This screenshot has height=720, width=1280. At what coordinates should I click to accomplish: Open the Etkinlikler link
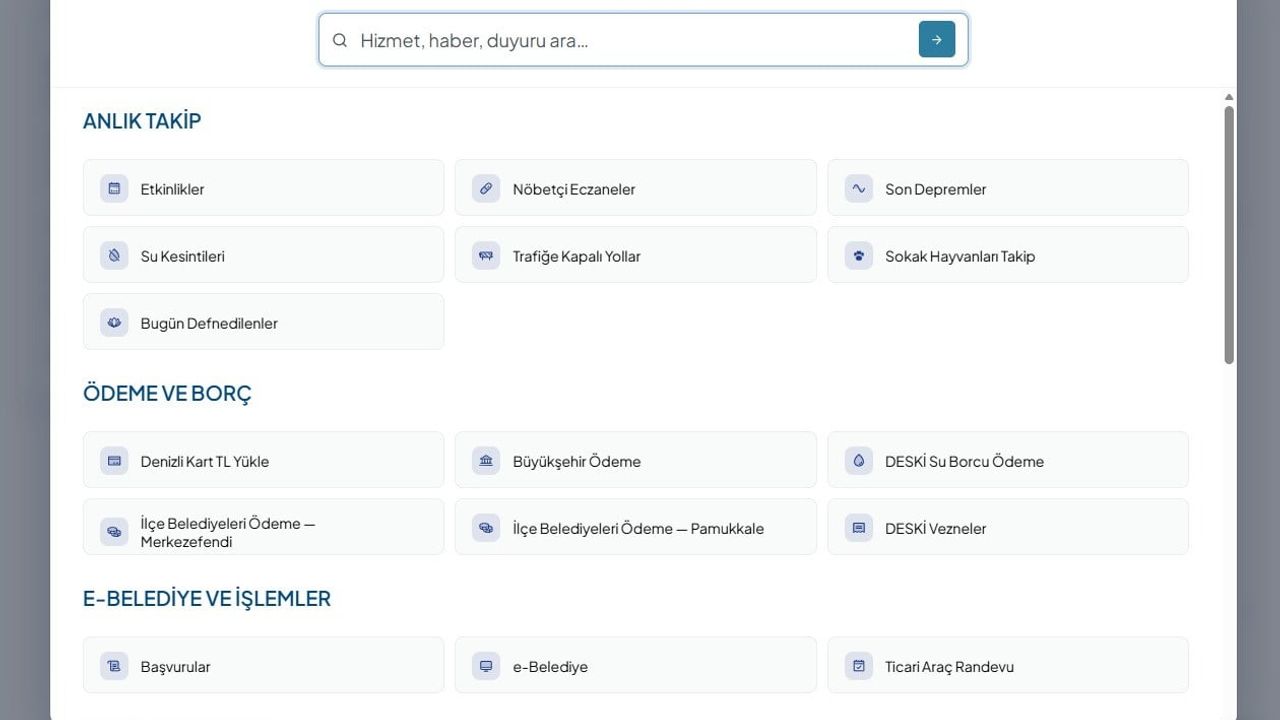pyautogui.click(x=264, y=188)
